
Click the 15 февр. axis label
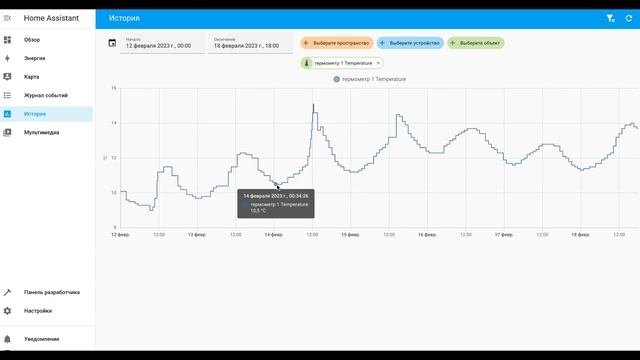pos(350,235)
